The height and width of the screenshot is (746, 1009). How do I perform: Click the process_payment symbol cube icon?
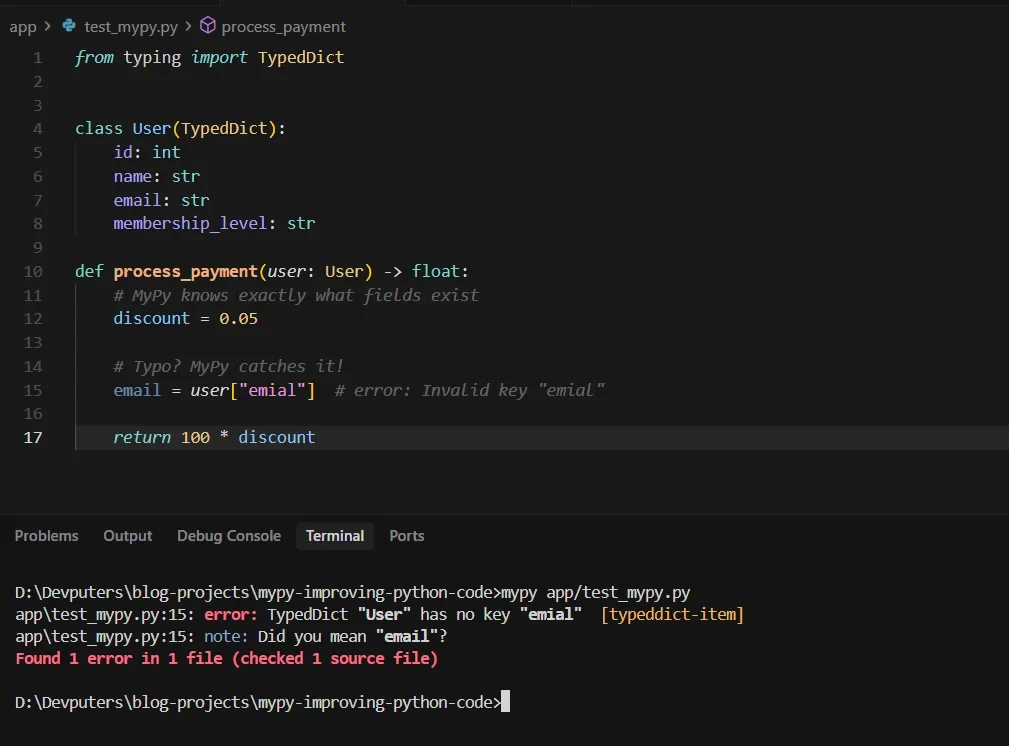(x=208, y=25)
